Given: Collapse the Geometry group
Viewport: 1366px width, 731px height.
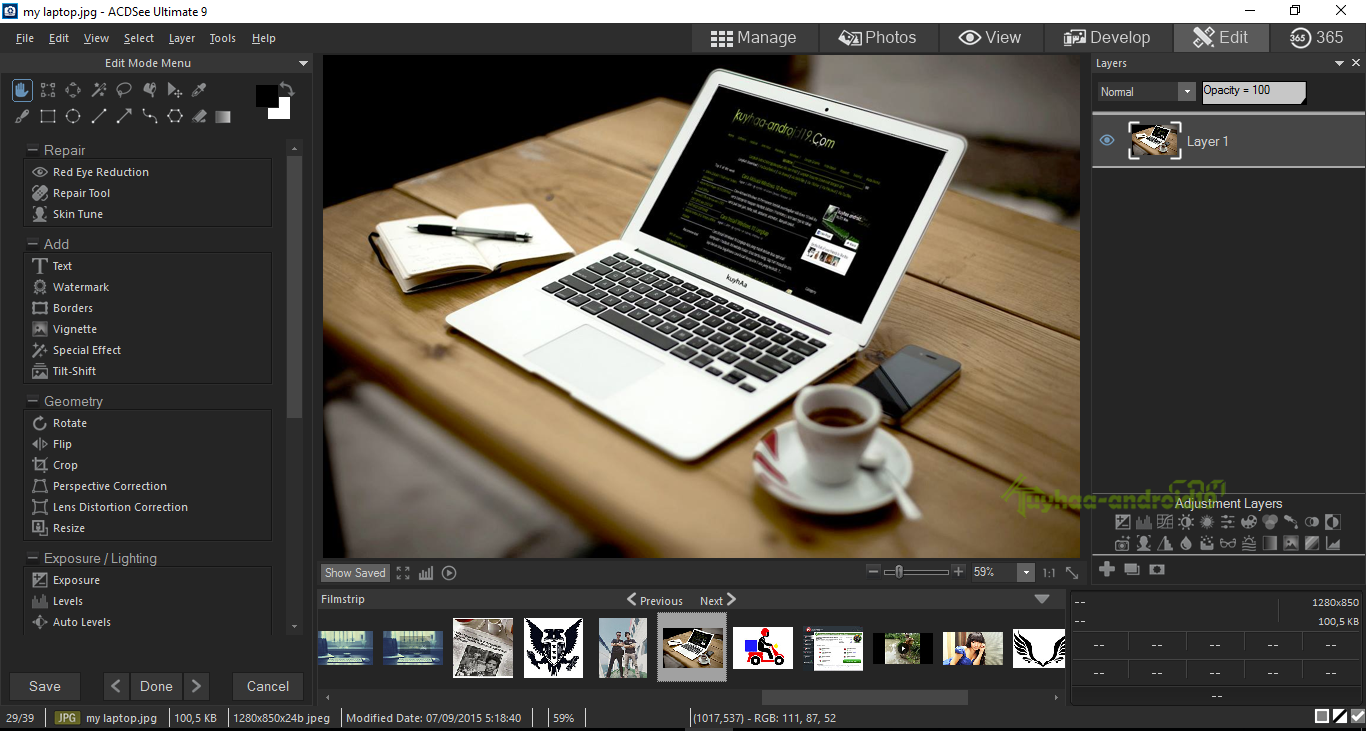Looking at the screenshot, I should pyautogui.click(x=31, y=401).
